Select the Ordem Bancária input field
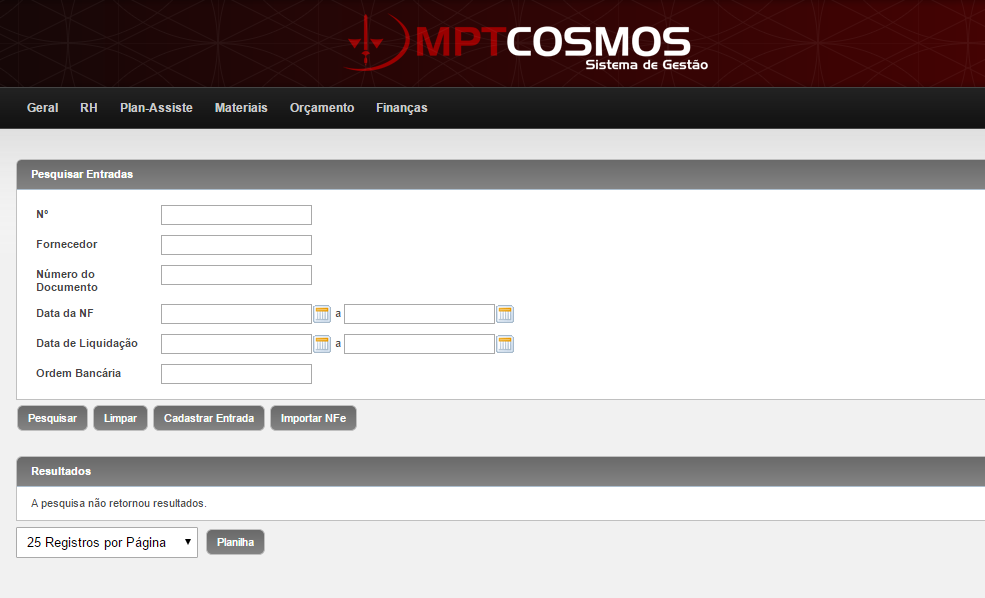This screenshot has width=985, height=598. (236, 374)
